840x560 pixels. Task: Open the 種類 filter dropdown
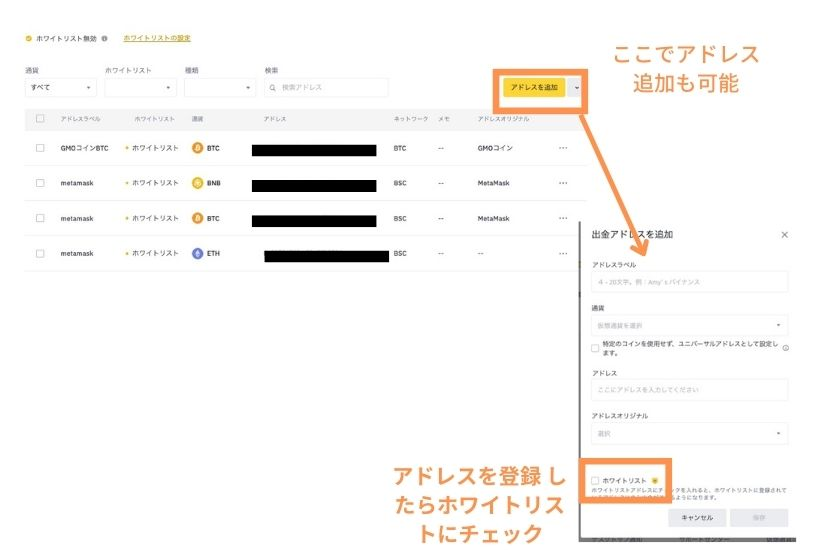220,87
